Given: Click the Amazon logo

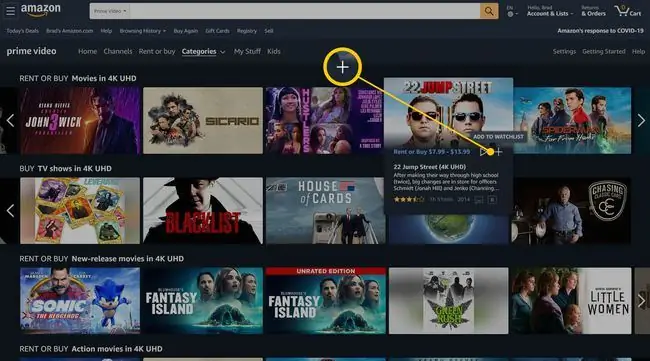Looking at the screenshot, I should click(41, 10).
